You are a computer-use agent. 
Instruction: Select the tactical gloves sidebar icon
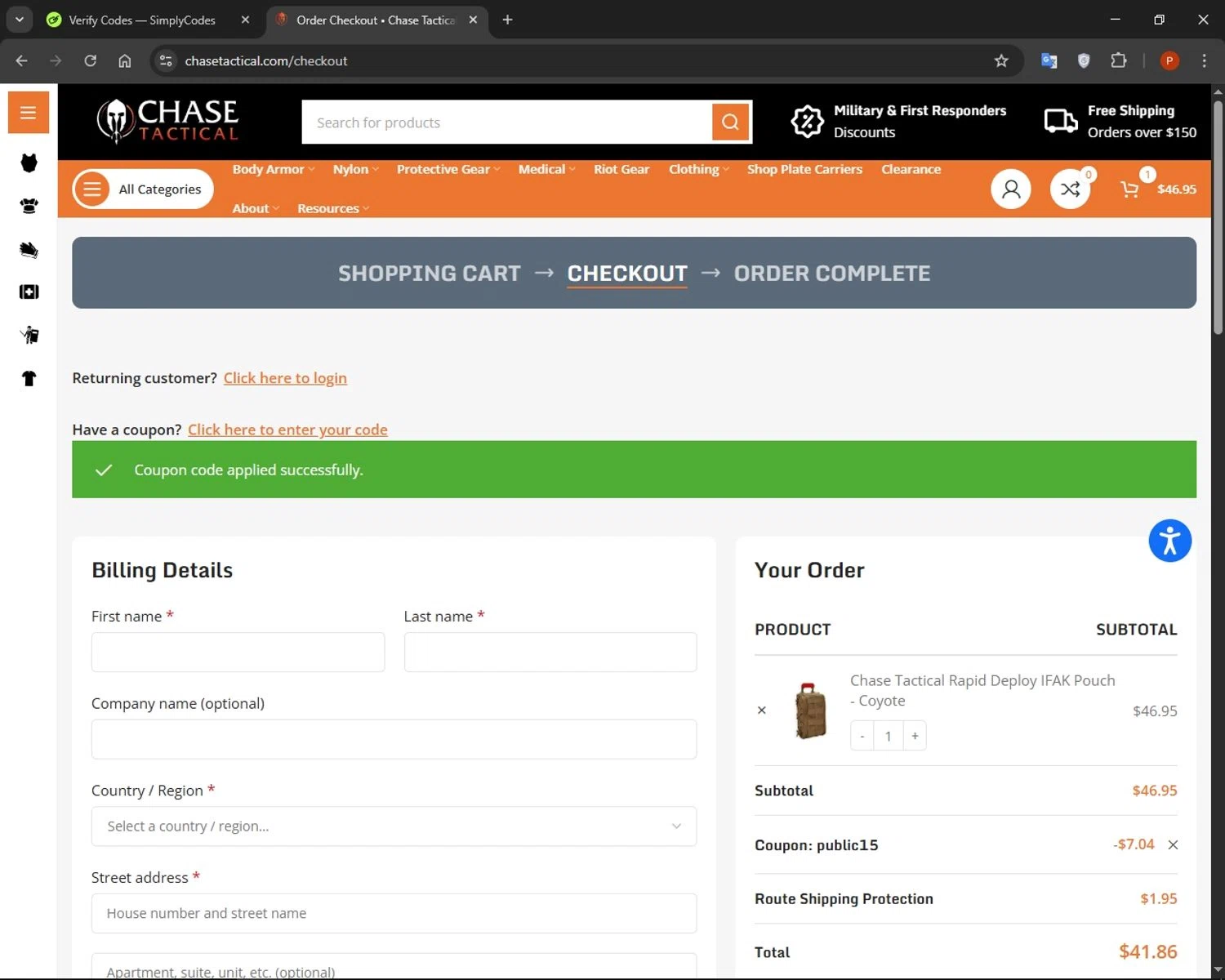(x=29, y=249)
